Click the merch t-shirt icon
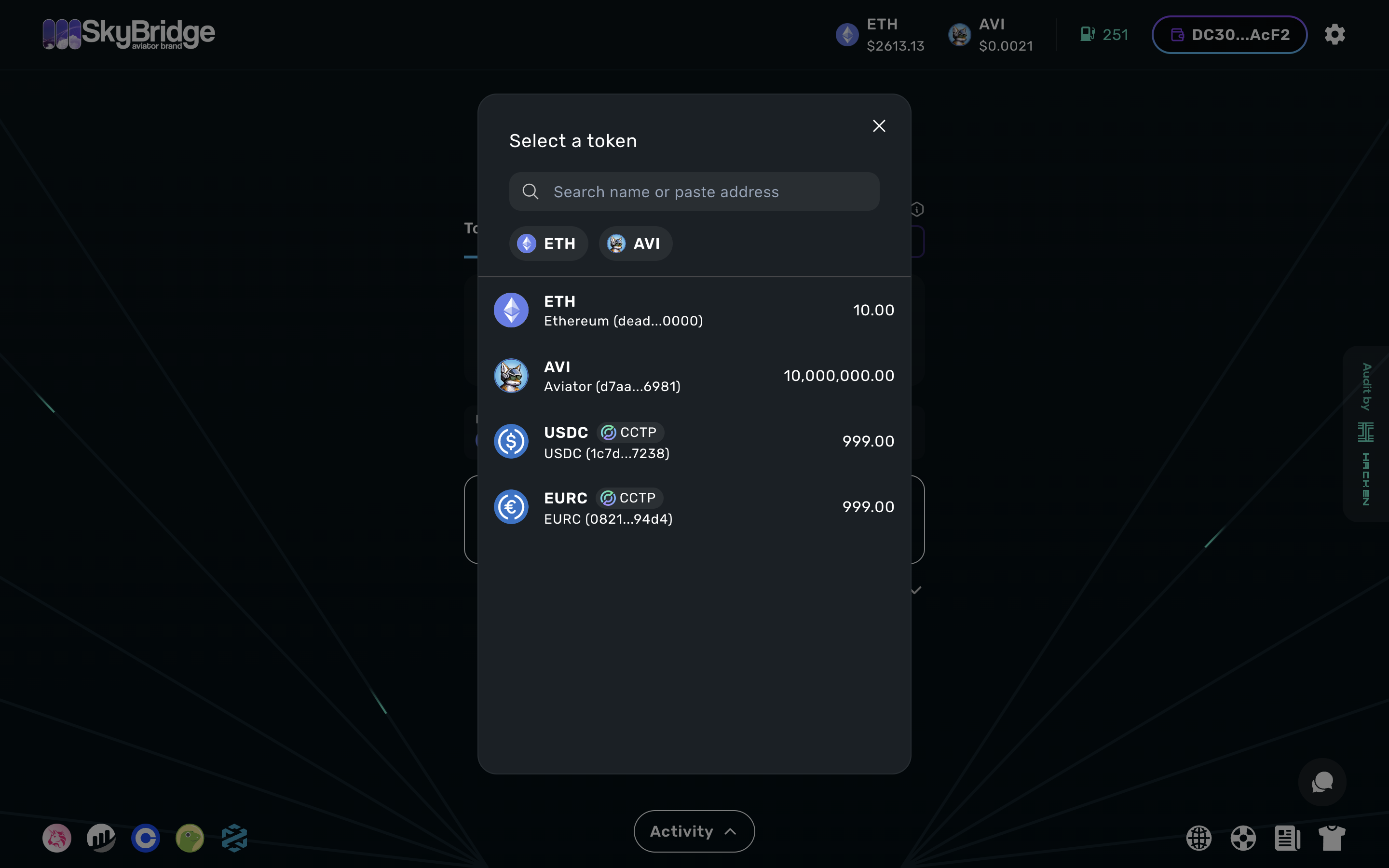1389x868 pixels. (1332, 838)
